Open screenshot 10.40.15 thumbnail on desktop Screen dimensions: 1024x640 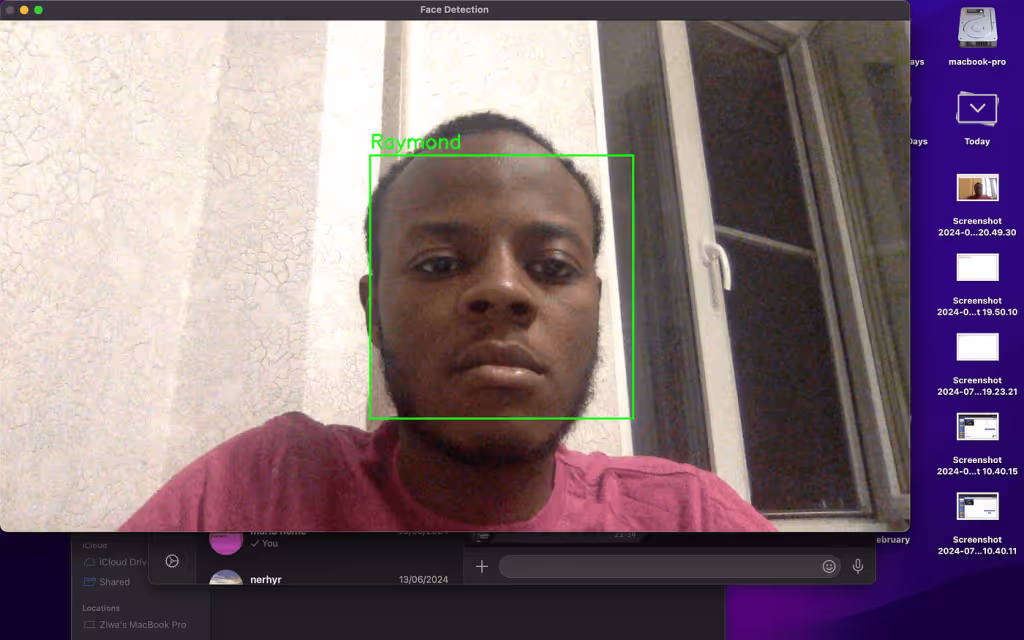(x=977, y=427)
